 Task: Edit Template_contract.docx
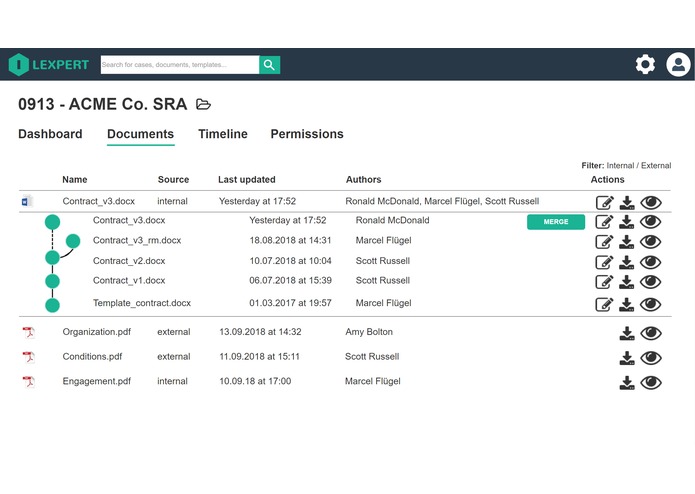(x=605, y=304)
